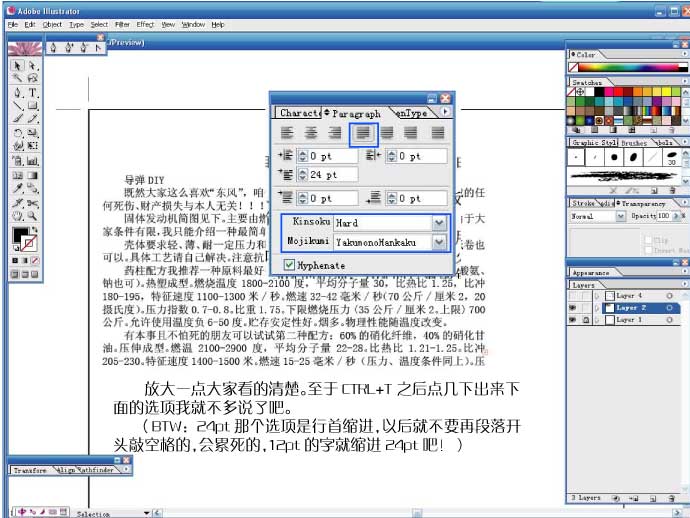
Task: Expand Layer 1 disclosure triangle
Action: click(x=598, y=320)
